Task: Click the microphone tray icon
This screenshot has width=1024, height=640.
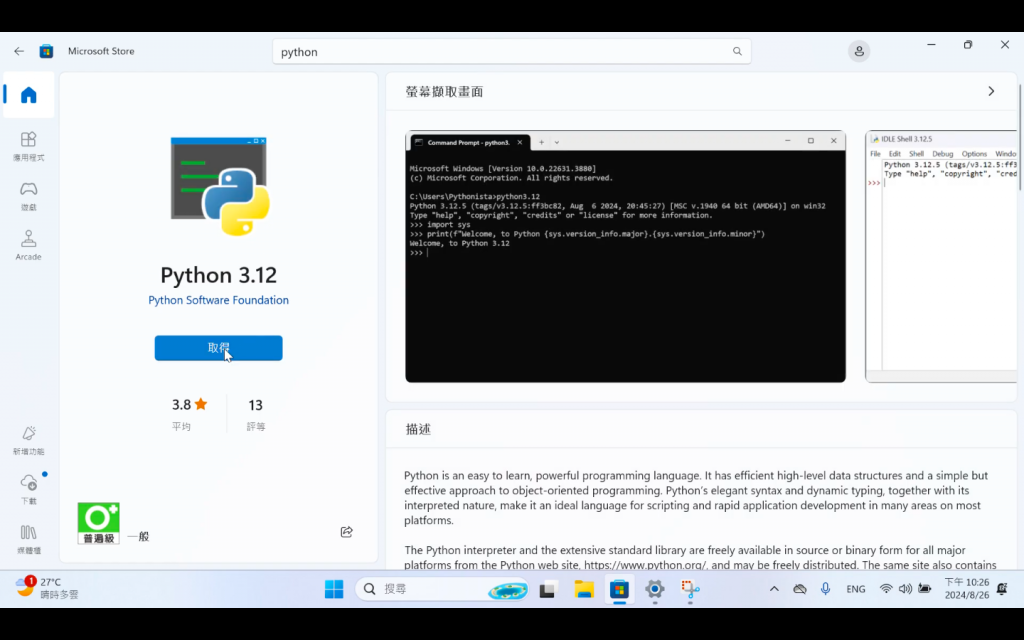Action: pyautogui.click(x=825, y=588)
